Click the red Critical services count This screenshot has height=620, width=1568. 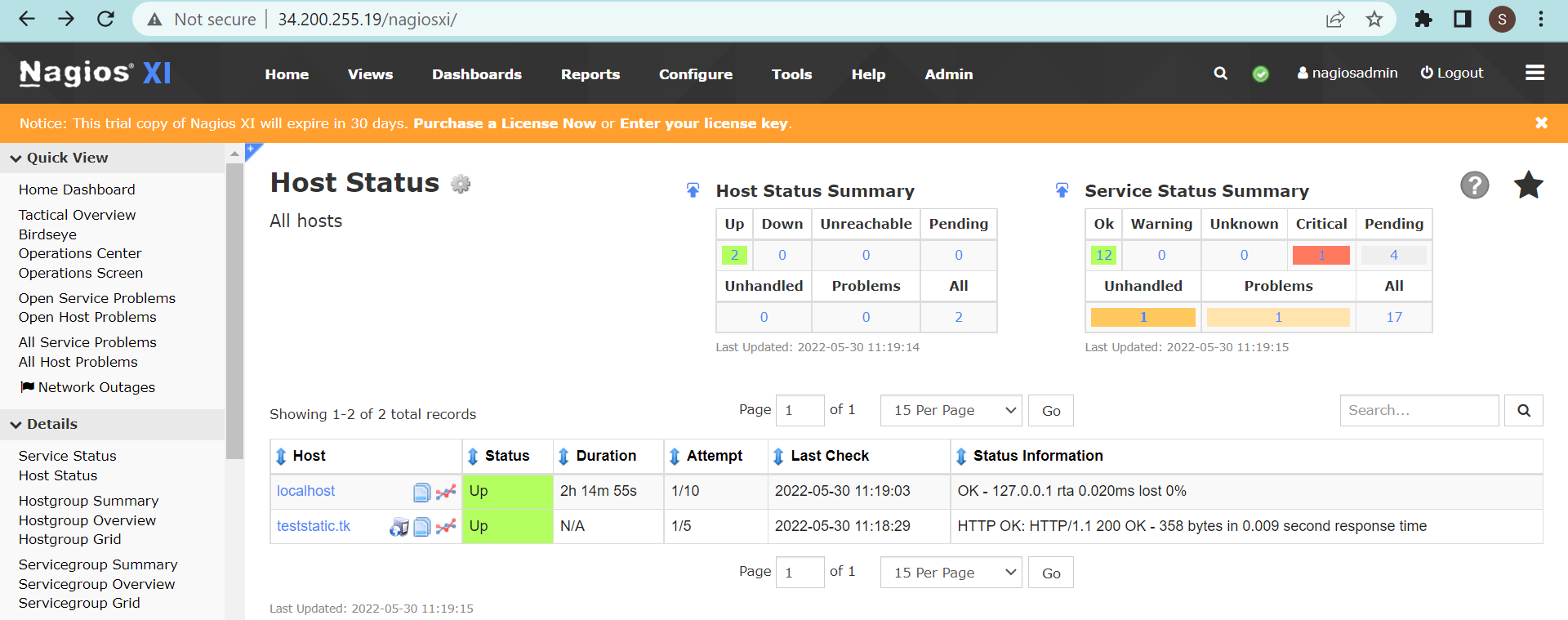point(1321,255)
